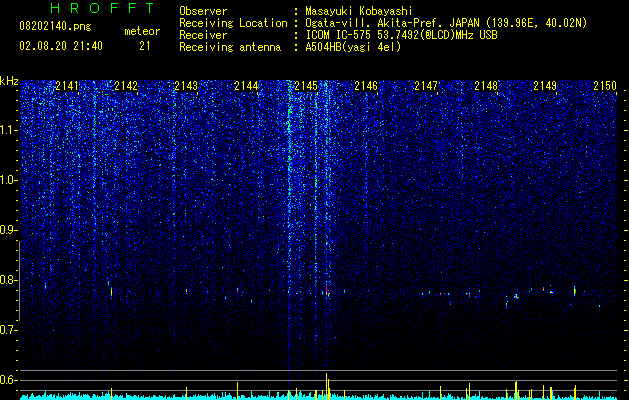Click the 2146 time marker
The height and width of the screenshot is (400, 629).
(x=366, y=86)
